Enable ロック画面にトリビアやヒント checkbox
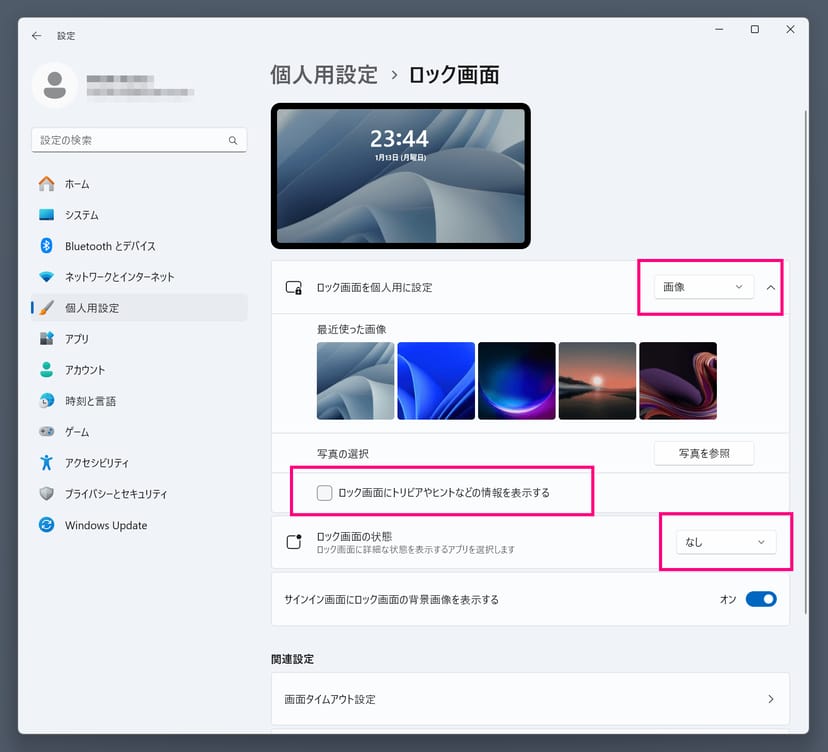Image resolution: width=828 pixels, height=752 pixels. click(x=324, y=492)
